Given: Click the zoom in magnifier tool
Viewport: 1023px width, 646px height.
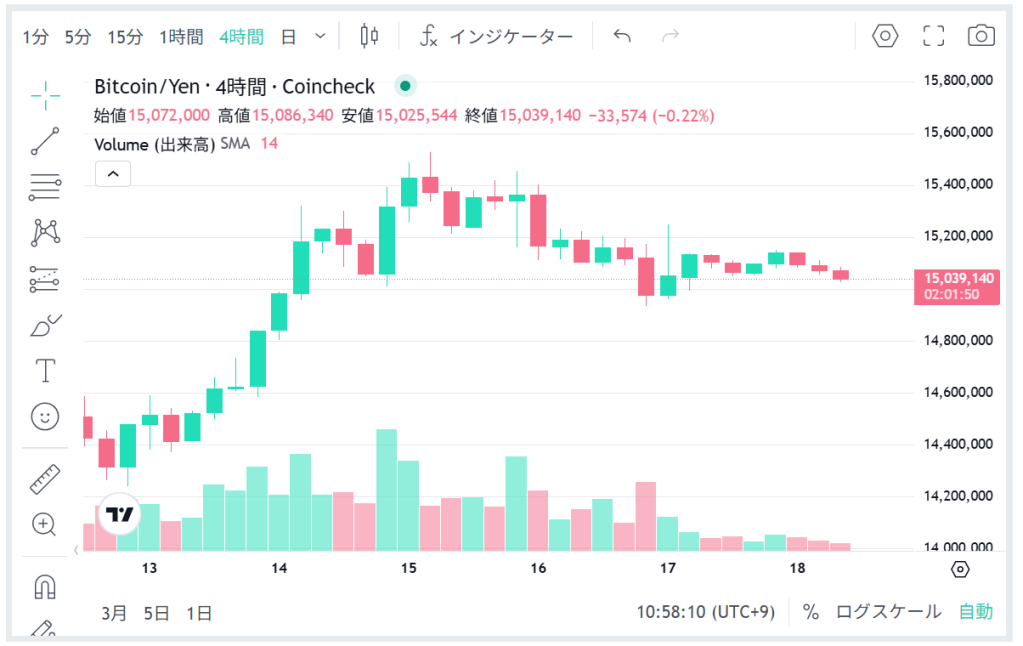Looking at the screenshot, I should [45, 524].
